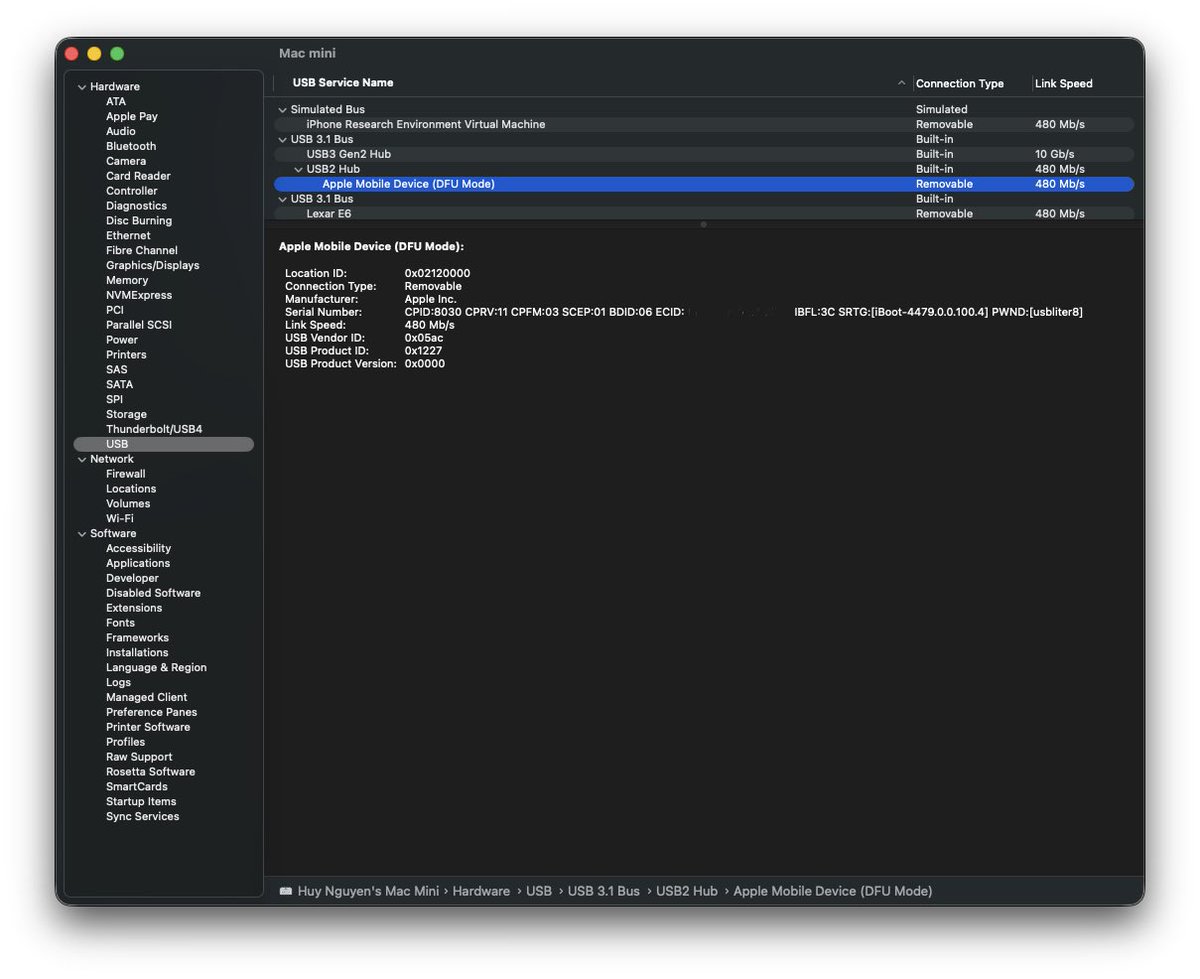Sort by Link Speed column
This screenshot has width=1200, height=979.
click(1064, 84)
